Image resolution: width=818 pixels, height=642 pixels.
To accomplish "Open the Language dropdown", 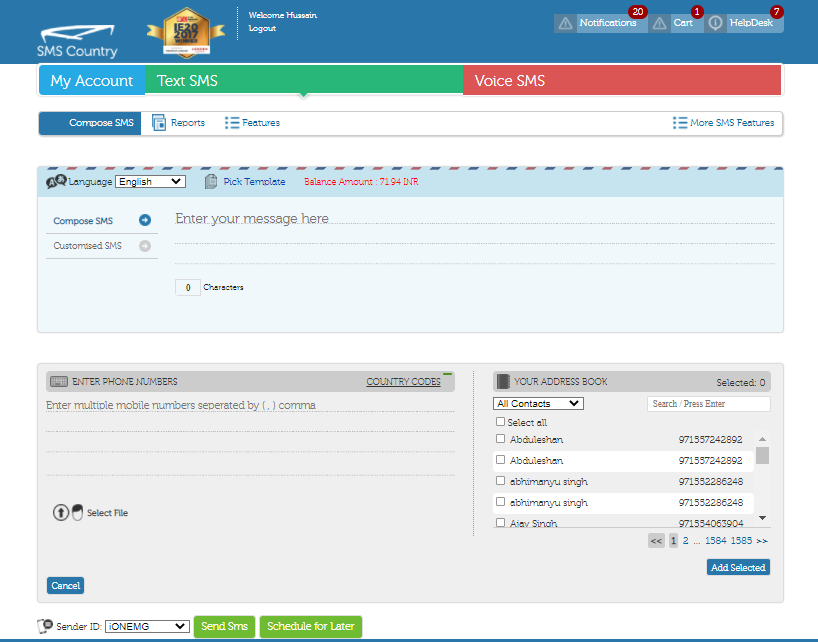I will click(x=150, y=182).
